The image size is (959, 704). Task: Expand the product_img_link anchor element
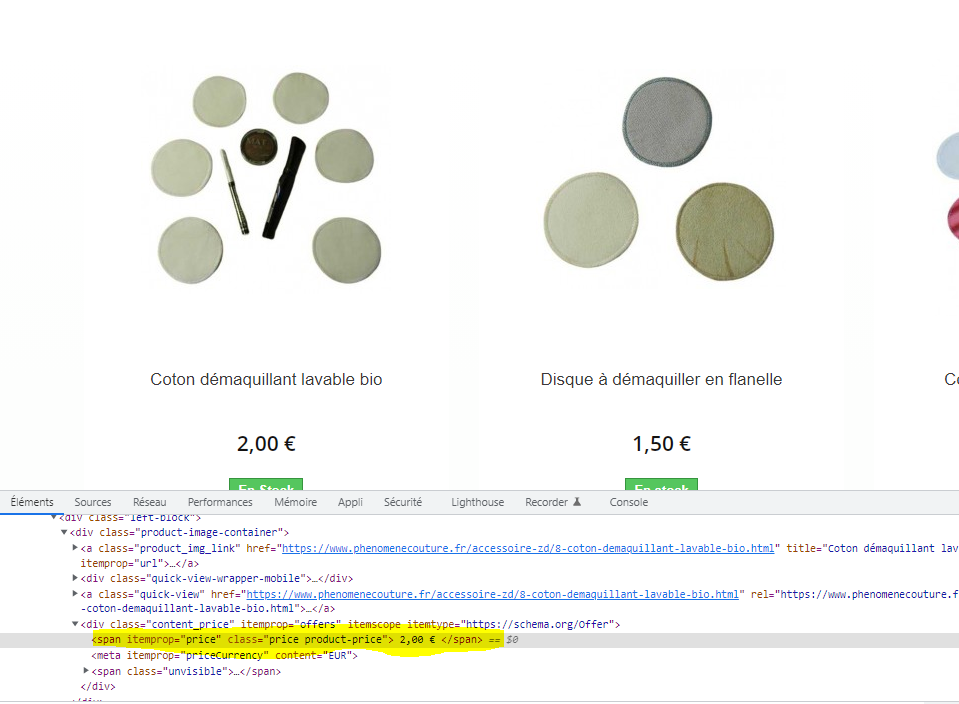(73, 547)
